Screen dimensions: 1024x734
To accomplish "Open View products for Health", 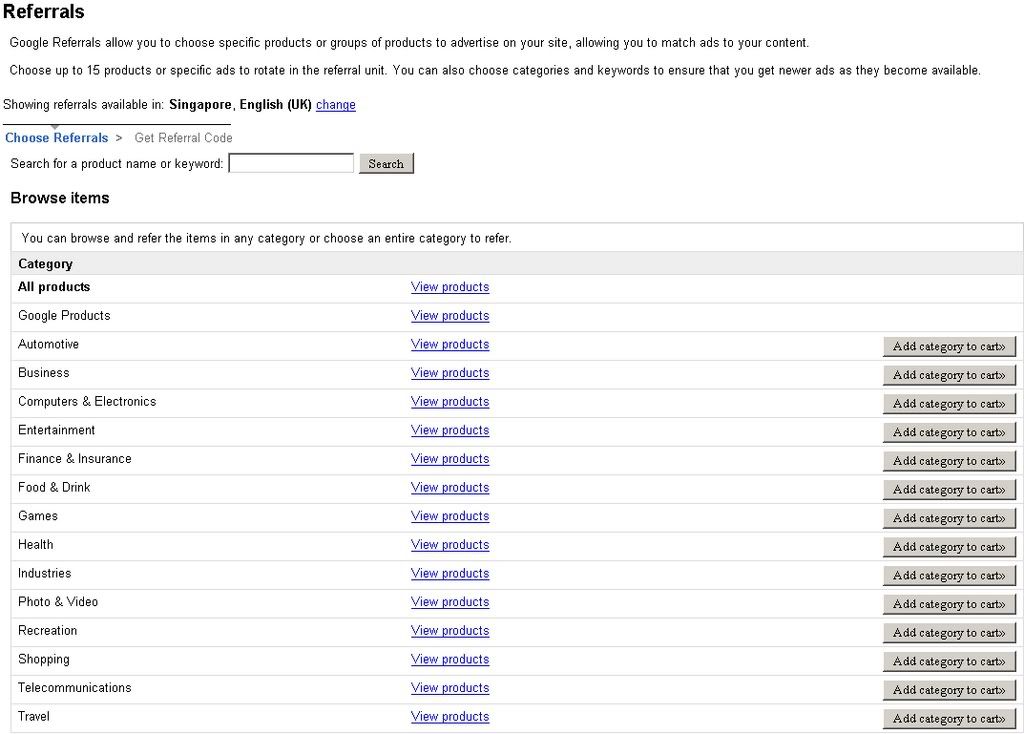I will pos(450,545).
